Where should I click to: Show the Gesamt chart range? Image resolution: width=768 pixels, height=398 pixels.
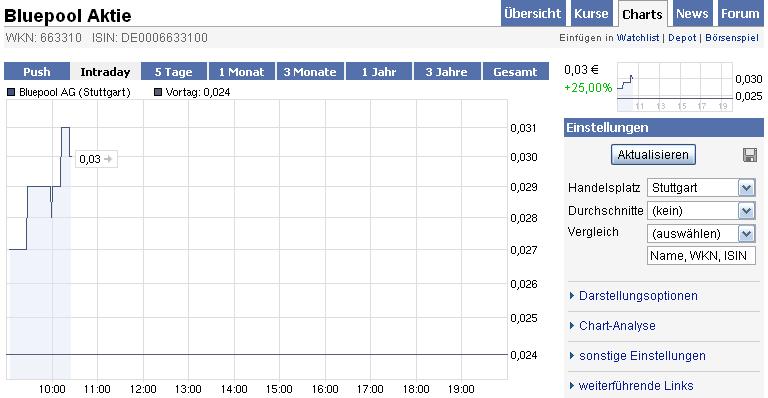[515, 71]
